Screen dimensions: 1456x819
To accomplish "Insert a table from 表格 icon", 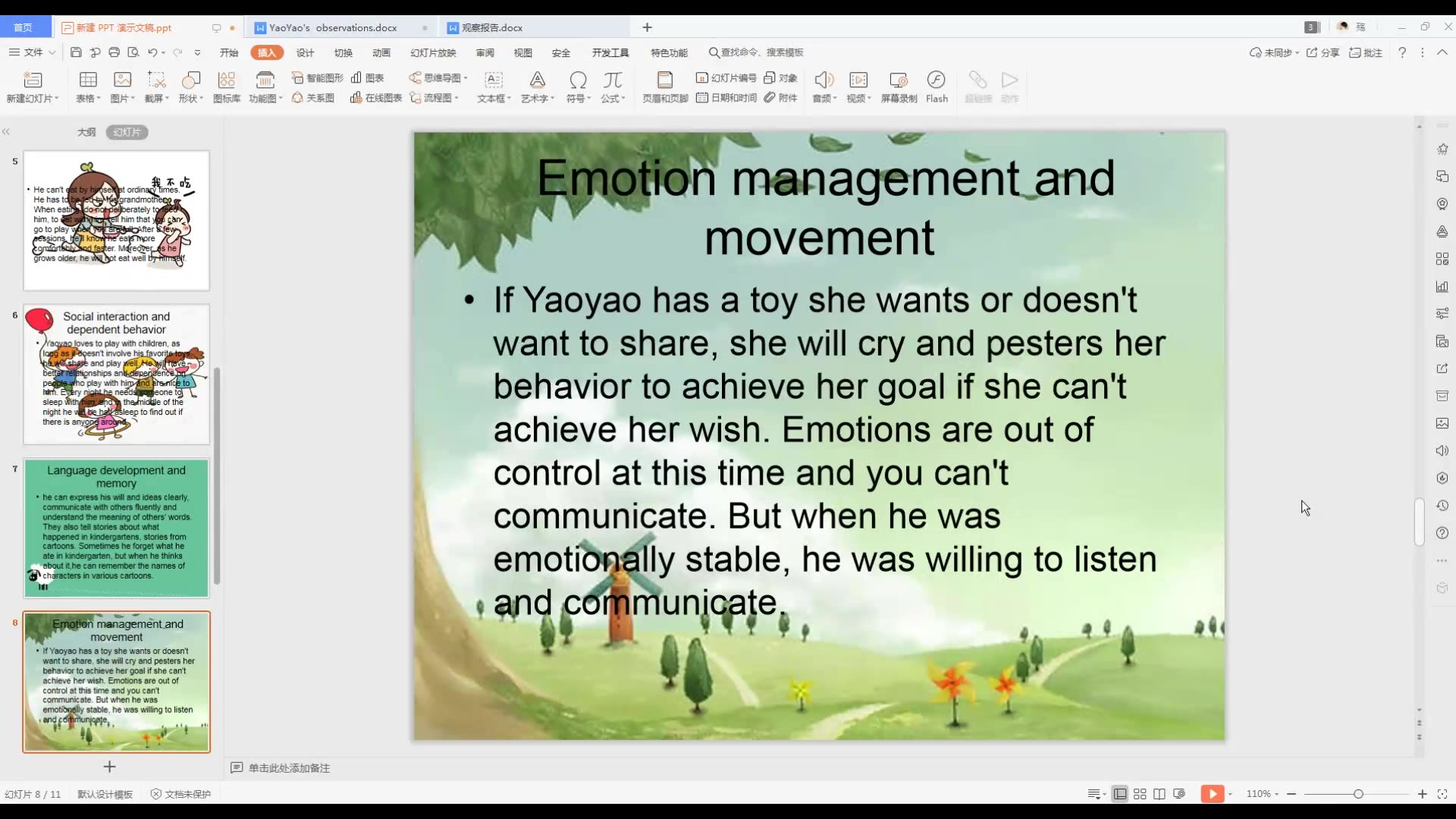I will 88,86.
